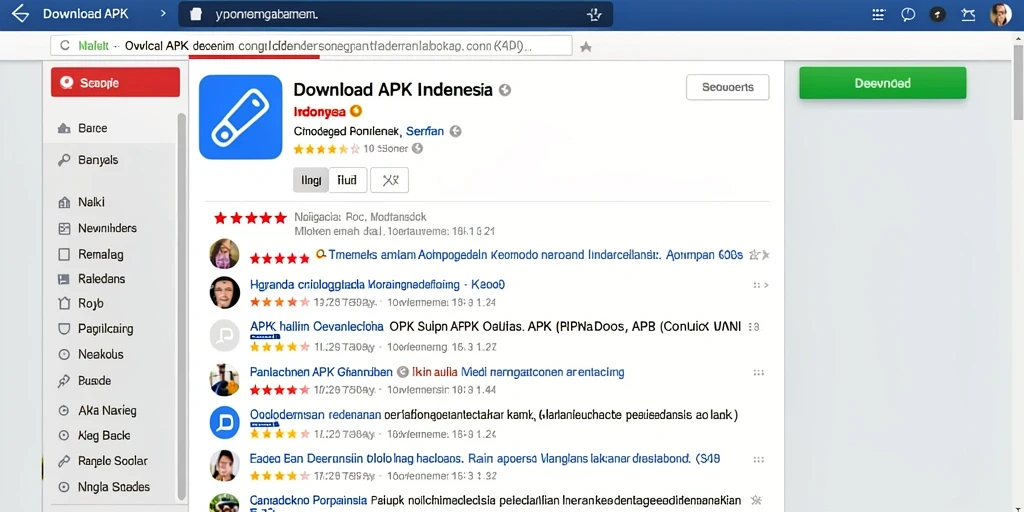Open the options dots on the Panlachnen APK review
The image size is (1024, 512).
pyautogui.click(x=758, y=373)
